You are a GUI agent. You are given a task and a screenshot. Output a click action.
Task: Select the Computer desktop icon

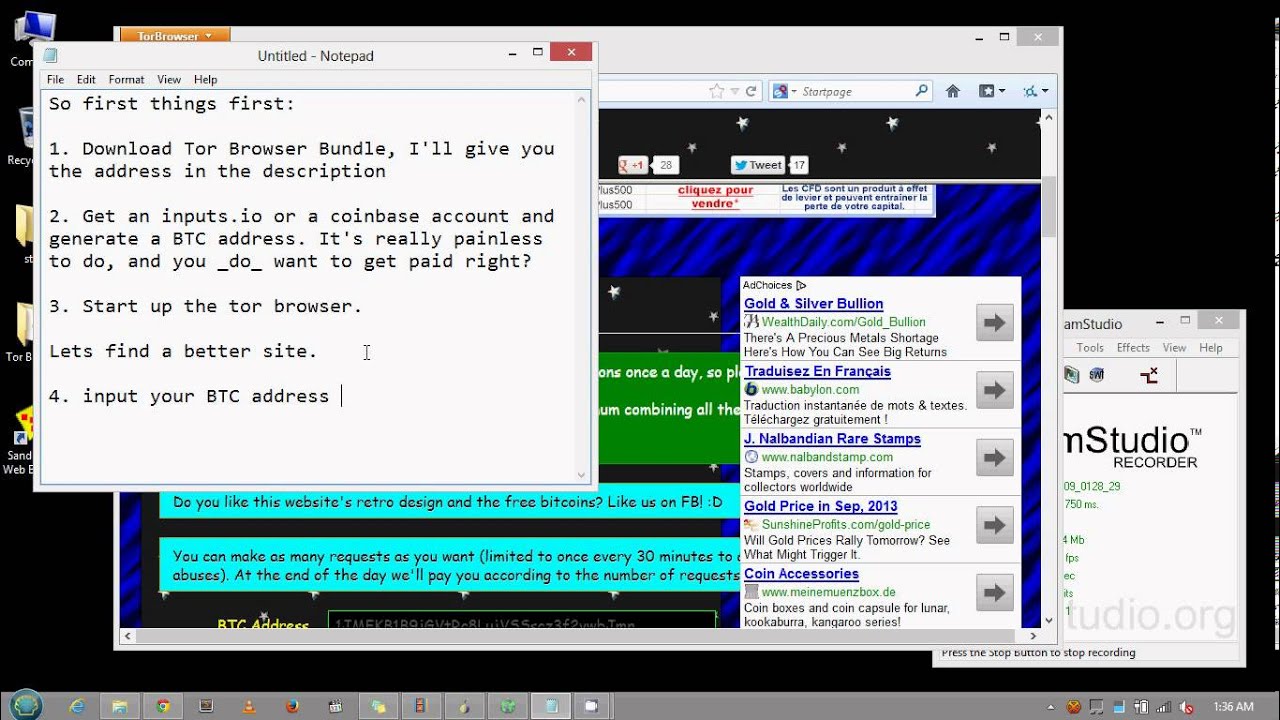[x=22, y=40]
